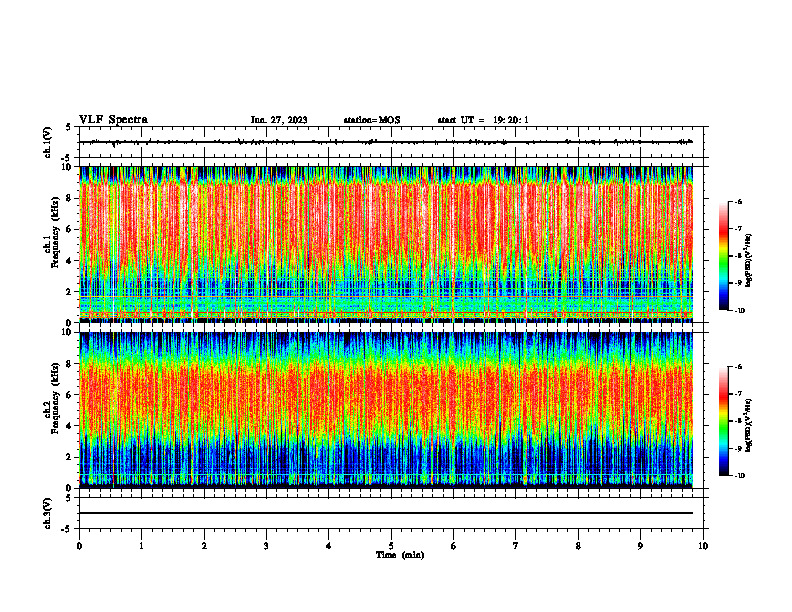Click the '-7' label on ch.1 color scale
This screenshot has height=612, width=792.
click(738, 229)
